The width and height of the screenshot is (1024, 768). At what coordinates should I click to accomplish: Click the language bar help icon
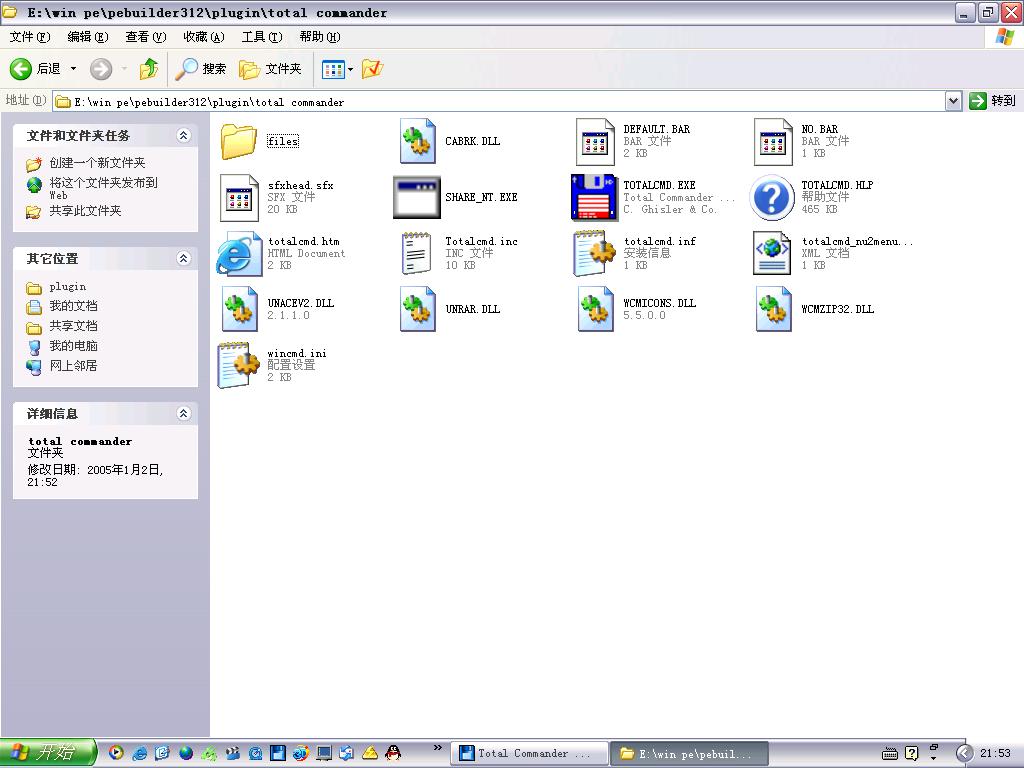pyautogui.click(x=912, y=754)
